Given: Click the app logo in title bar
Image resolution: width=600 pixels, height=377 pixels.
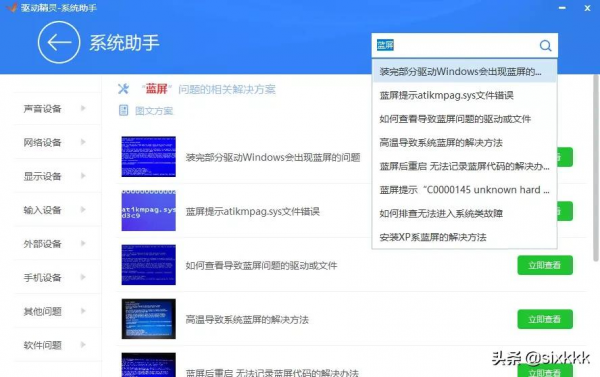Looking at the screenshot, I should [x=11, y=7].
